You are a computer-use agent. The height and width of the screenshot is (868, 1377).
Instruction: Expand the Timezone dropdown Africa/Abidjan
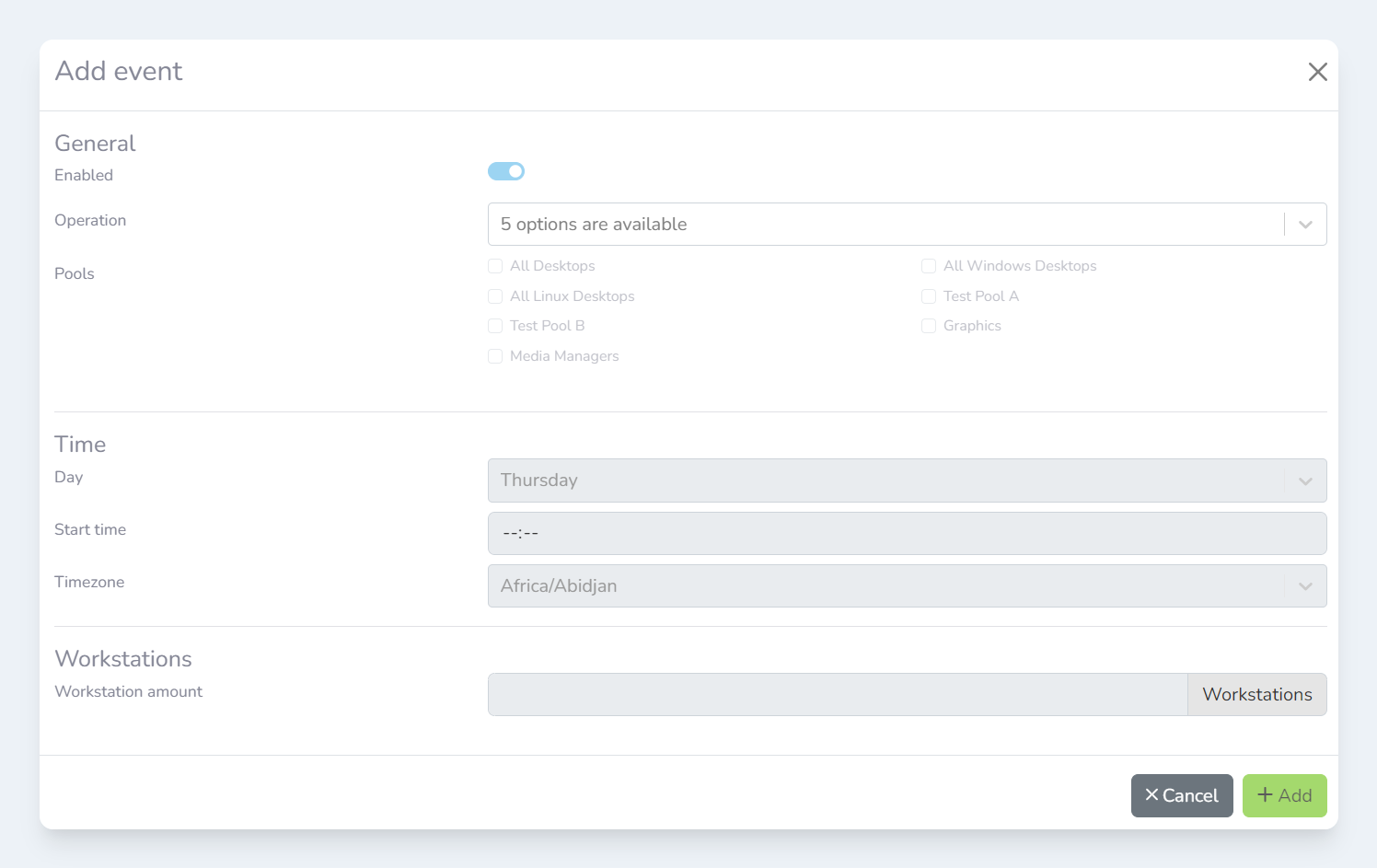[x=884, y=586]
